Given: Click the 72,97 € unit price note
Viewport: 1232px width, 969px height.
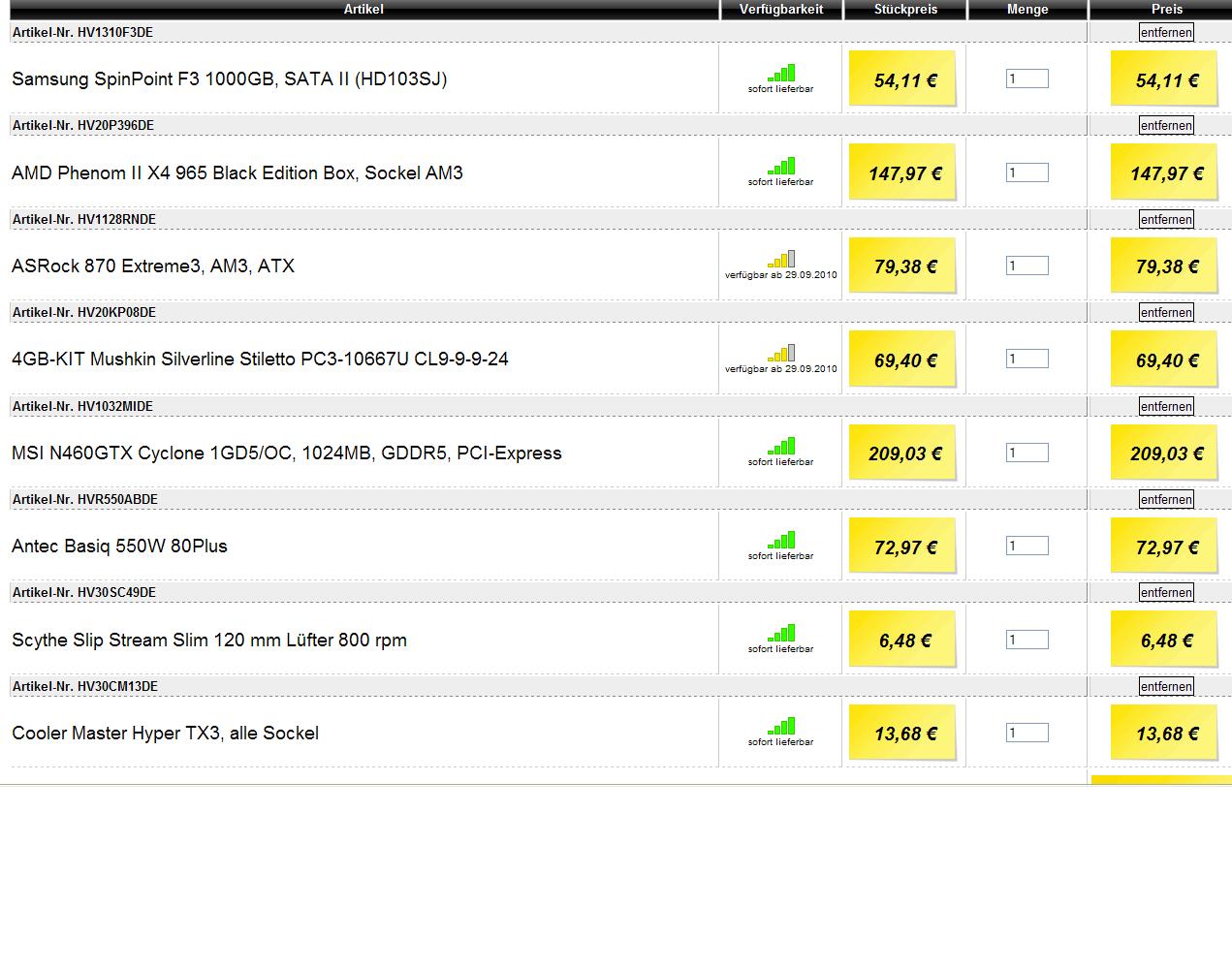Looking at the screenshot, I should [902, 546].
